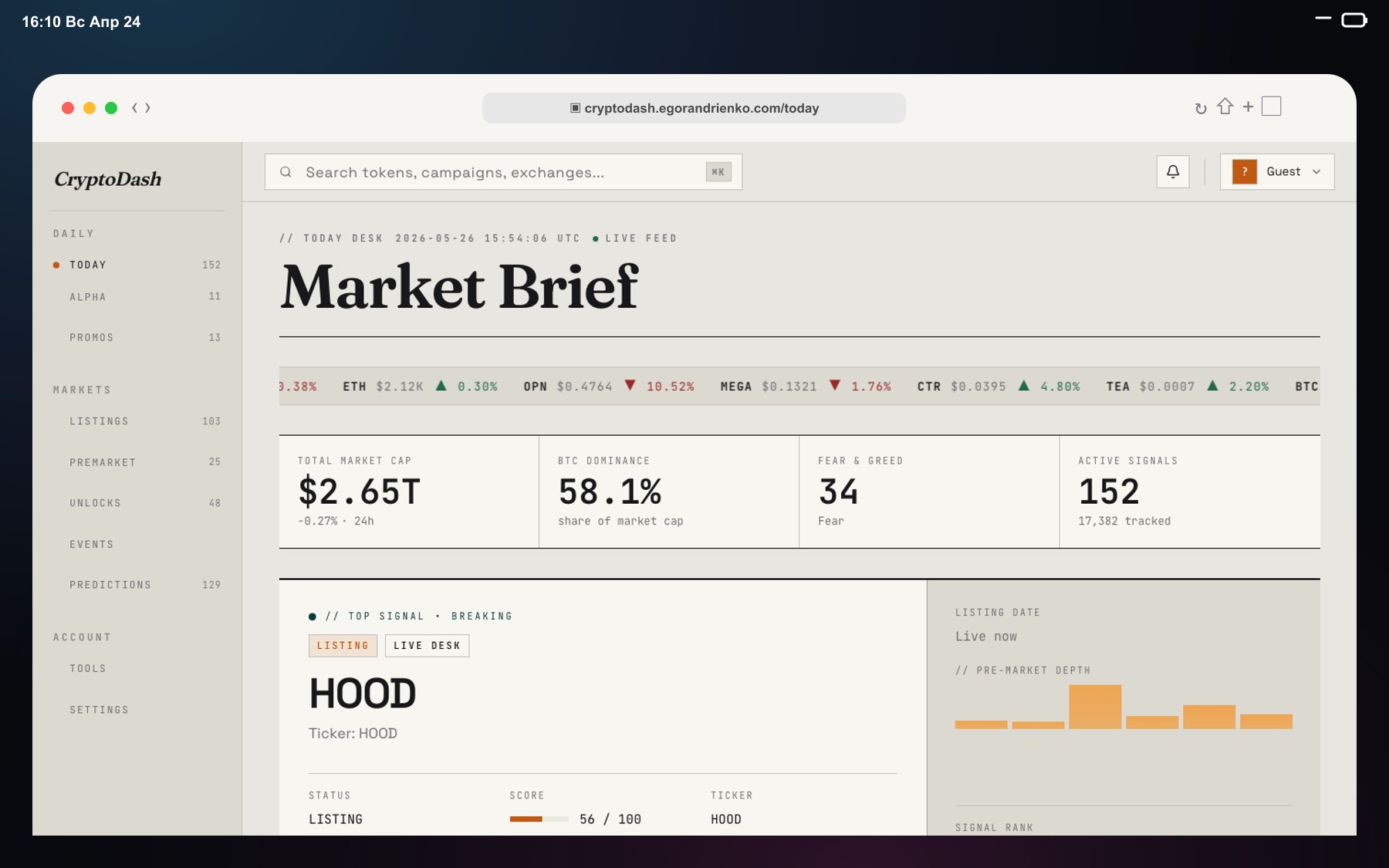Click the LISTING tag on HOOD signal
The height and width of the screenshot is (868, 1389).
tap(343, 646)
